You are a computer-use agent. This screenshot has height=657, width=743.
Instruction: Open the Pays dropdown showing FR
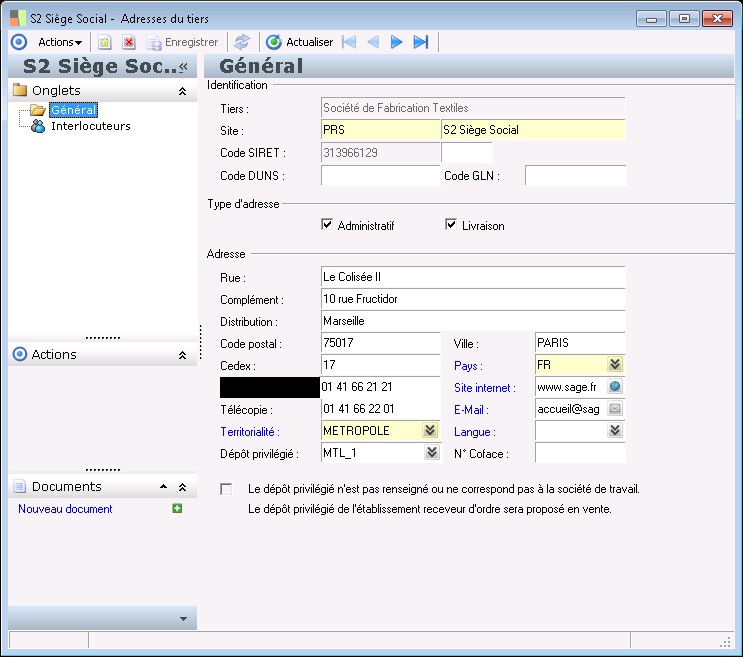[x=615, y=365]
